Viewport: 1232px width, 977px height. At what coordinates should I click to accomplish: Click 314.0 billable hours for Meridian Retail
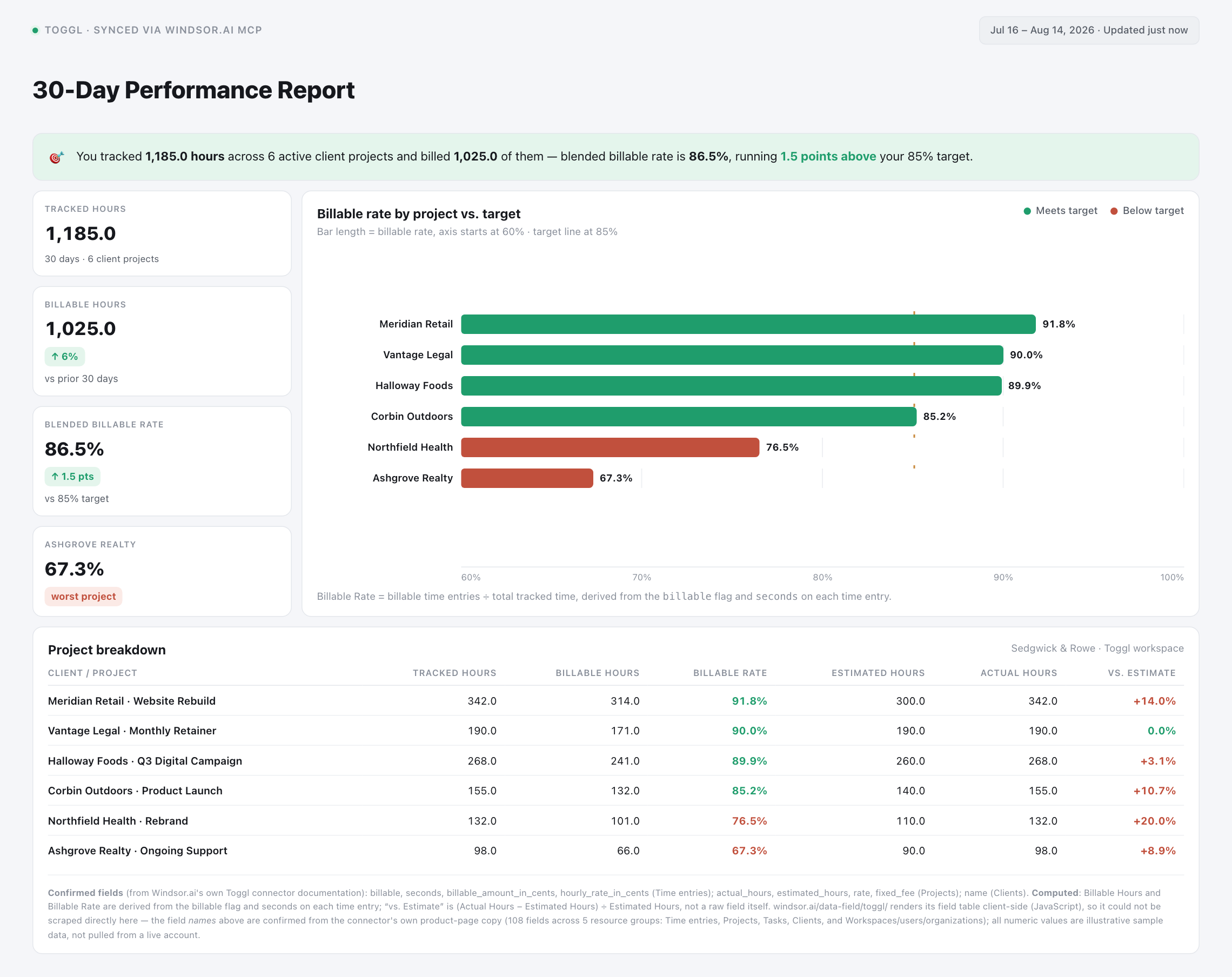click(625, 701)
